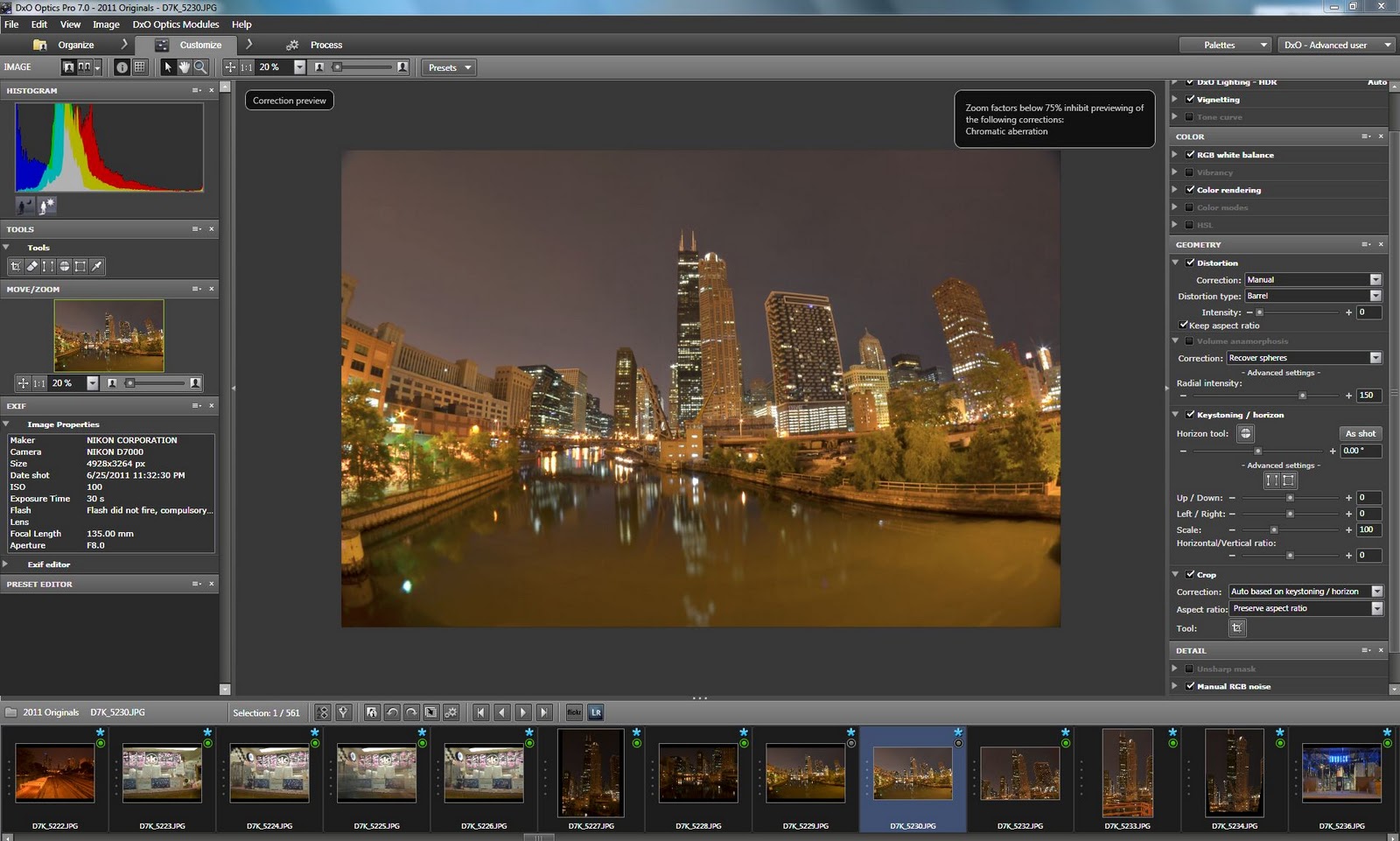Open the Presets button menu

(450, 67)
